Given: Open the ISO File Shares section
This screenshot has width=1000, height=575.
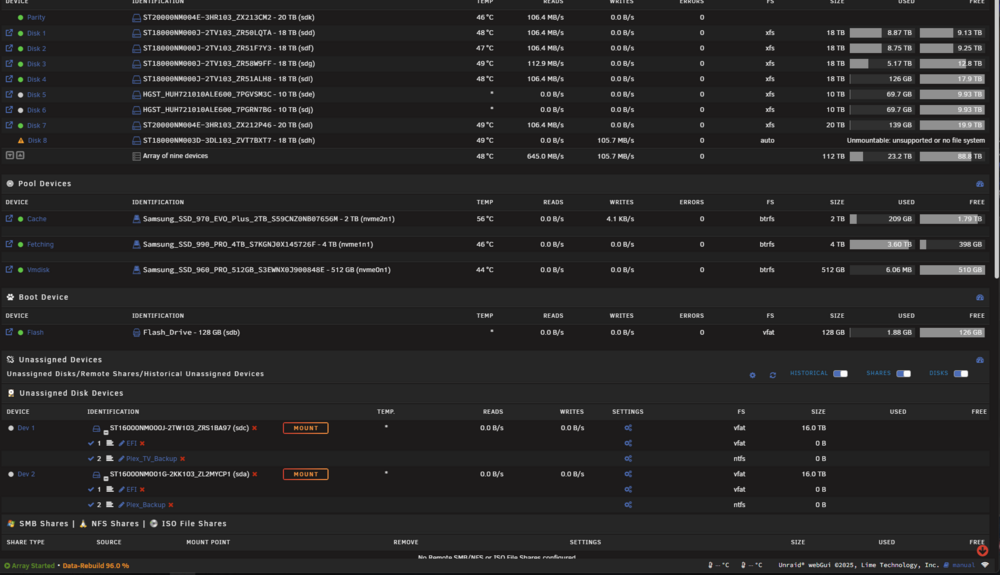Looking at the screenshot, I should pos(194,523).
